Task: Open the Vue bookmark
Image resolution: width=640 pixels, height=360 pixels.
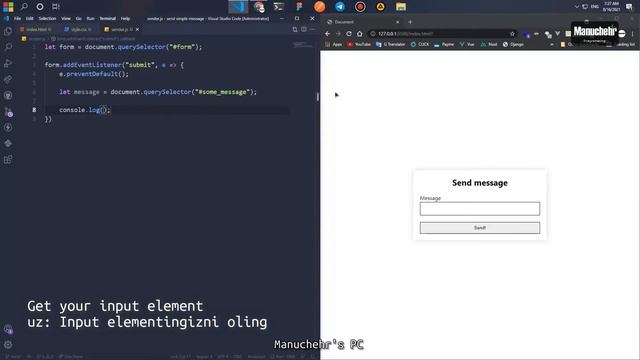Action: point(467,44)
